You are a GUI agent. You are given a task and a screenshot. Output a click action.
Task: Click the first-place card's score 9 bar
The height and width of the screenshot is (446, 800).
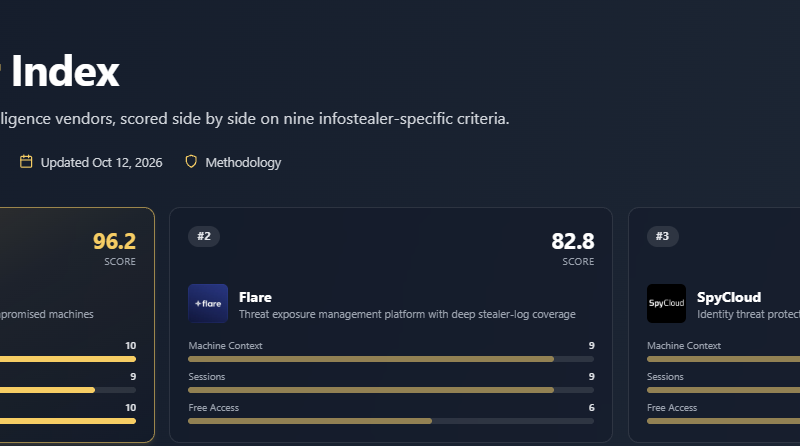[x=68, y=390]
